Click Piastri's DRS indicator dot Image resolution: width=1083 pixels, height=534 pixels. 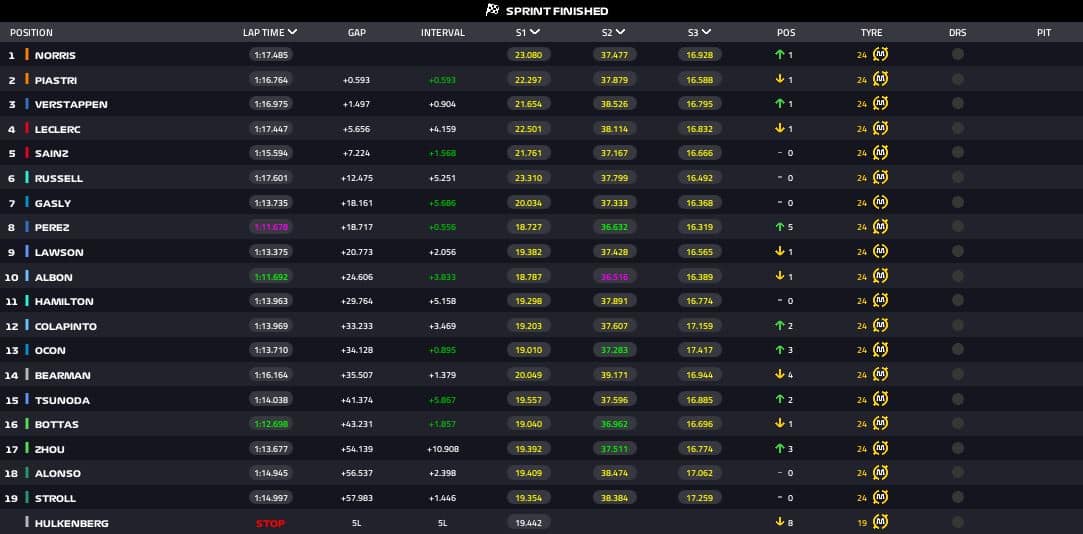coord(957,79)
